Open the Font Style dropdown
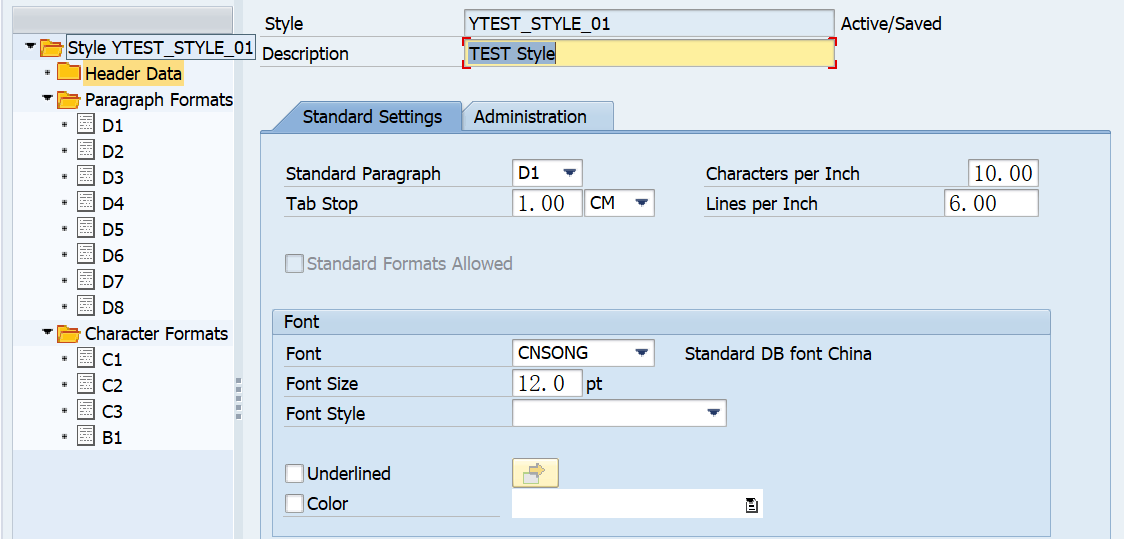Viewport: 1124px width, 539px height. coord(714,413)
